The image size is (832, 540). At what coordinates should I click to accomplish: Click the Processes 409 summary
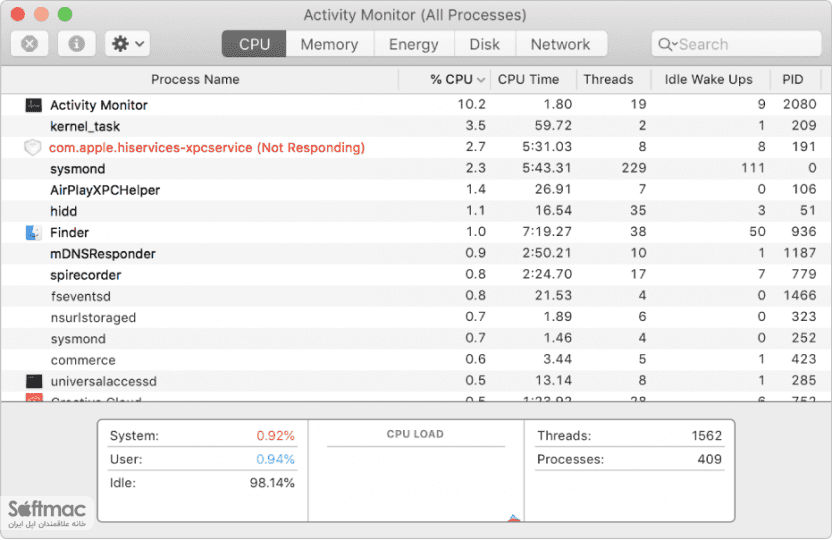click(x=629, y=459)
